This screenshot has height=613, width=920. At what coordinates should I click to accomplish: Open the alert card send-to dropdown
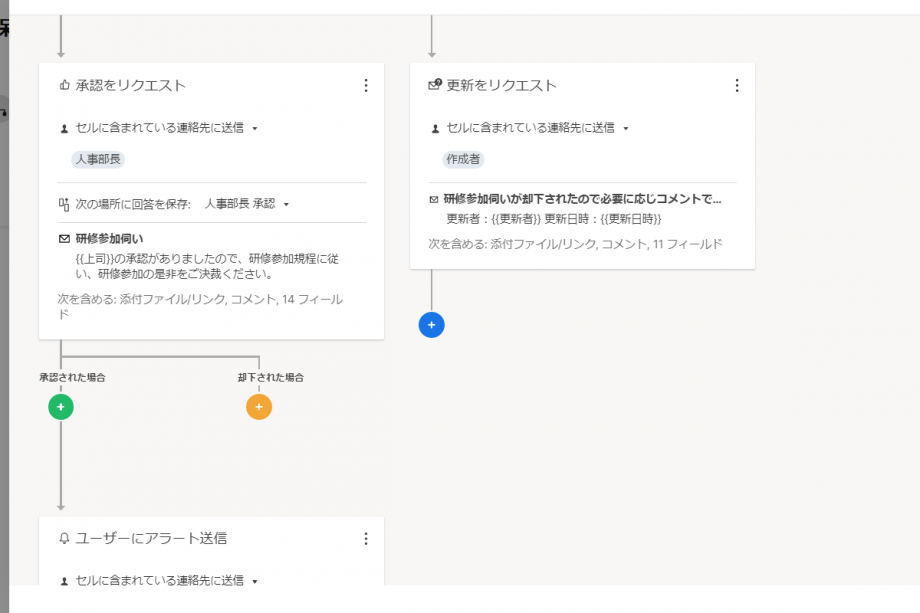coord(253,579)
